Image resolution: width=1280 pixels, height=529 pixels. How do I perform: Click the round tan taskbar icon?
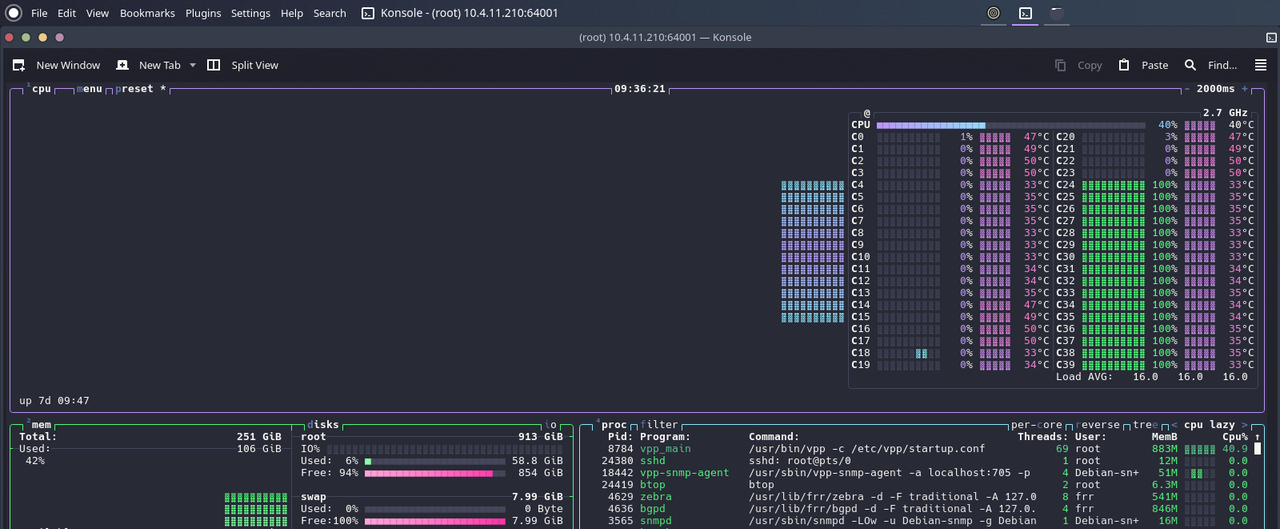point(993,13)
